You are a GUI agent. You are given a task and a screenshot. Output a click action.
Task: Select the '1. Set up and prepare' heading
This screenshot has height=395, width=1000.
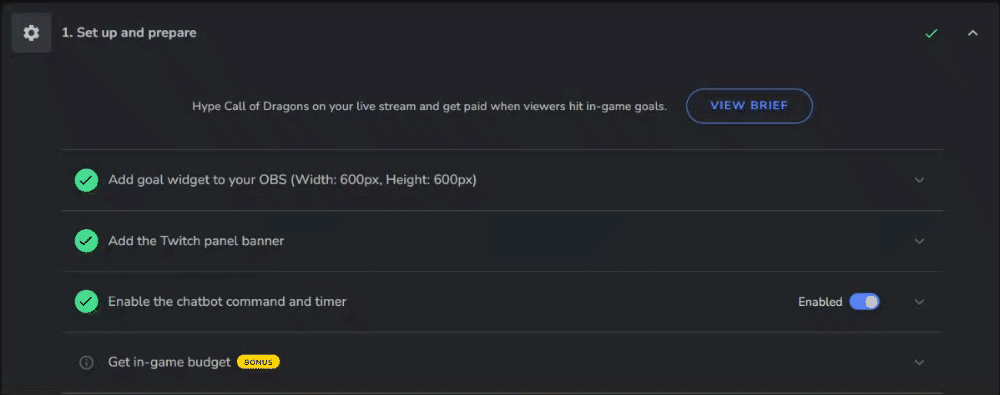tap(129, 33)
